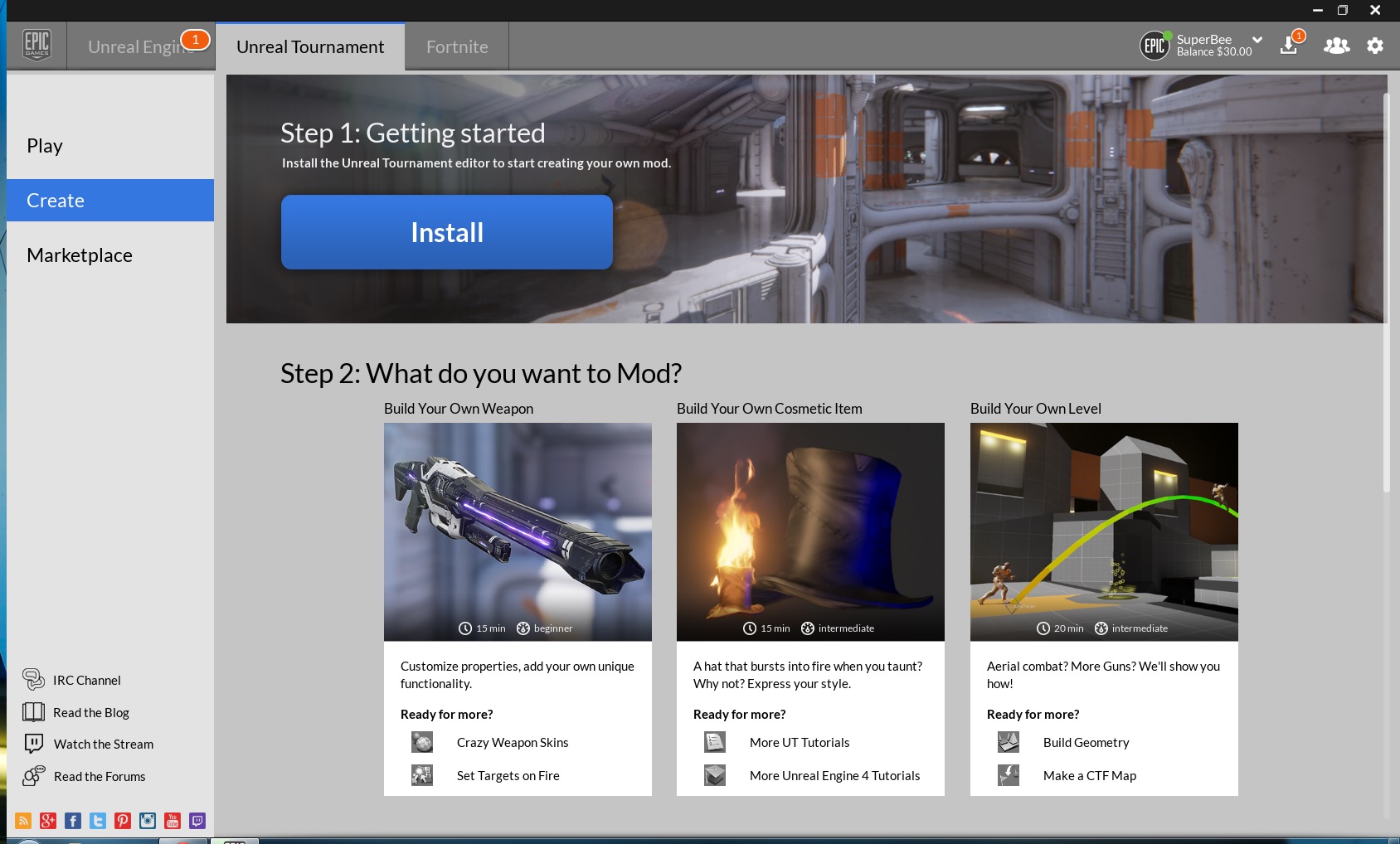Screen dimensions: 1400x844
Task: Open the IRC Channel link
Action: click(x=87, y=681)
